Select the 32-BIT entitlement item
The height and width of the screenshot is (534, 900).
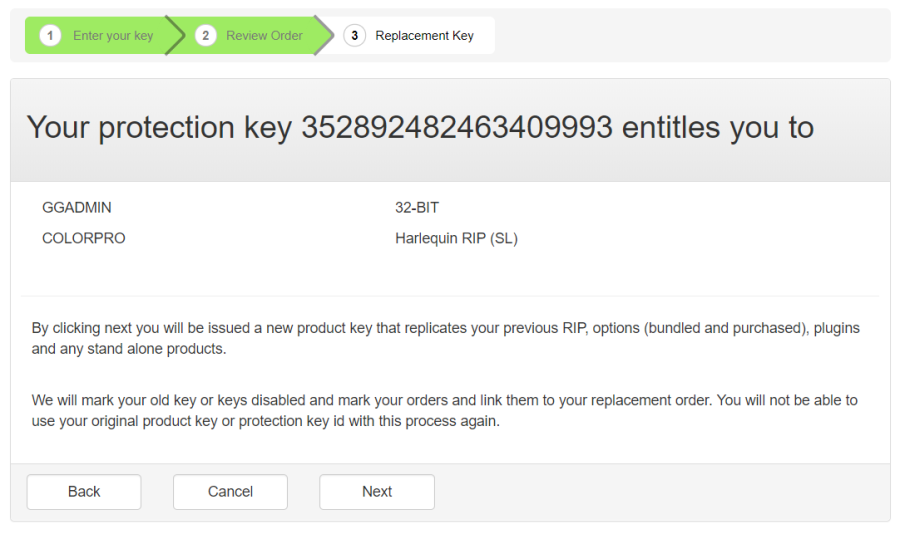tap(417, 208)
